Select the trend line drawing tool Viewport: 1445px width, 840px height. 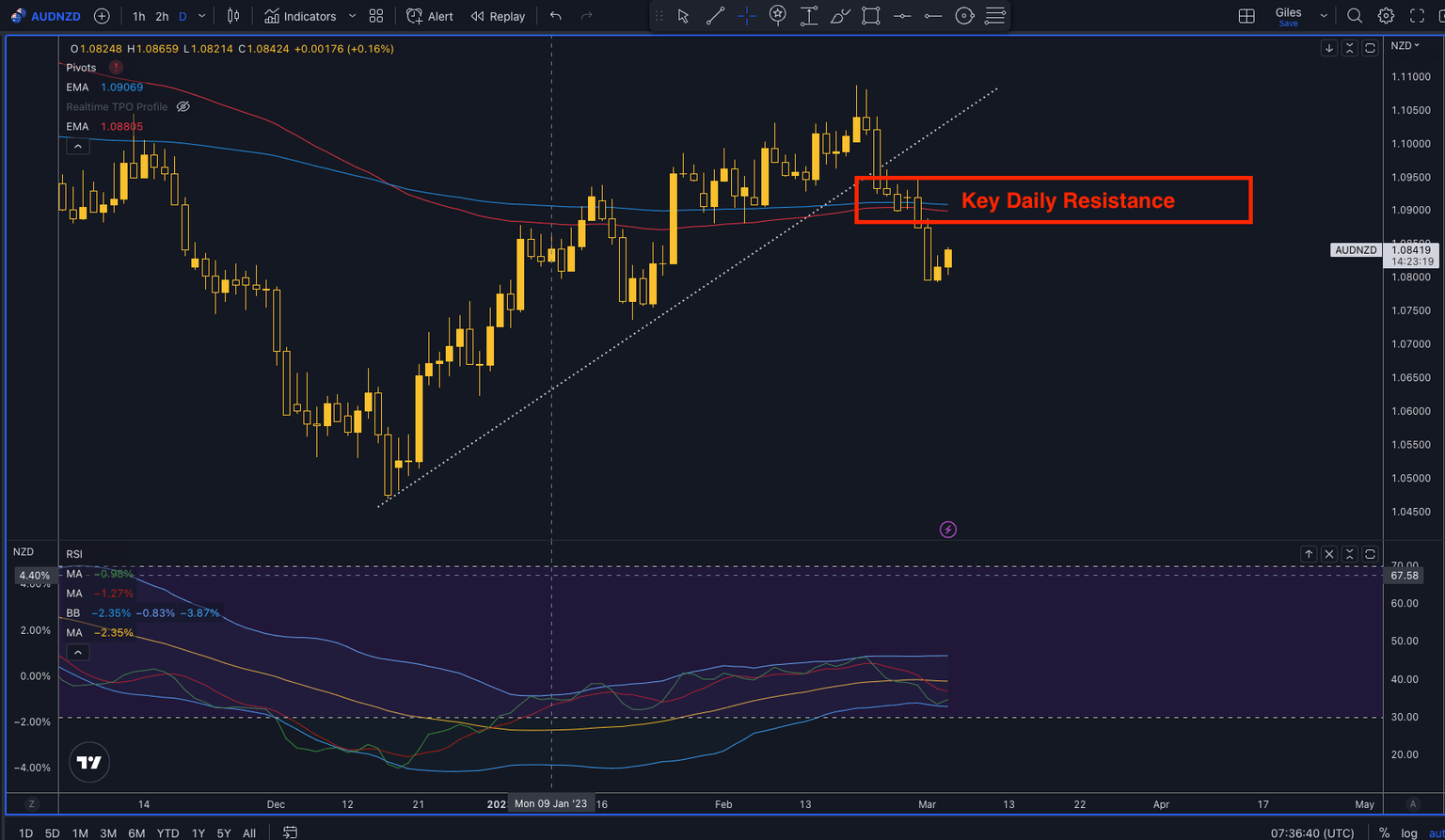point(715,16)
